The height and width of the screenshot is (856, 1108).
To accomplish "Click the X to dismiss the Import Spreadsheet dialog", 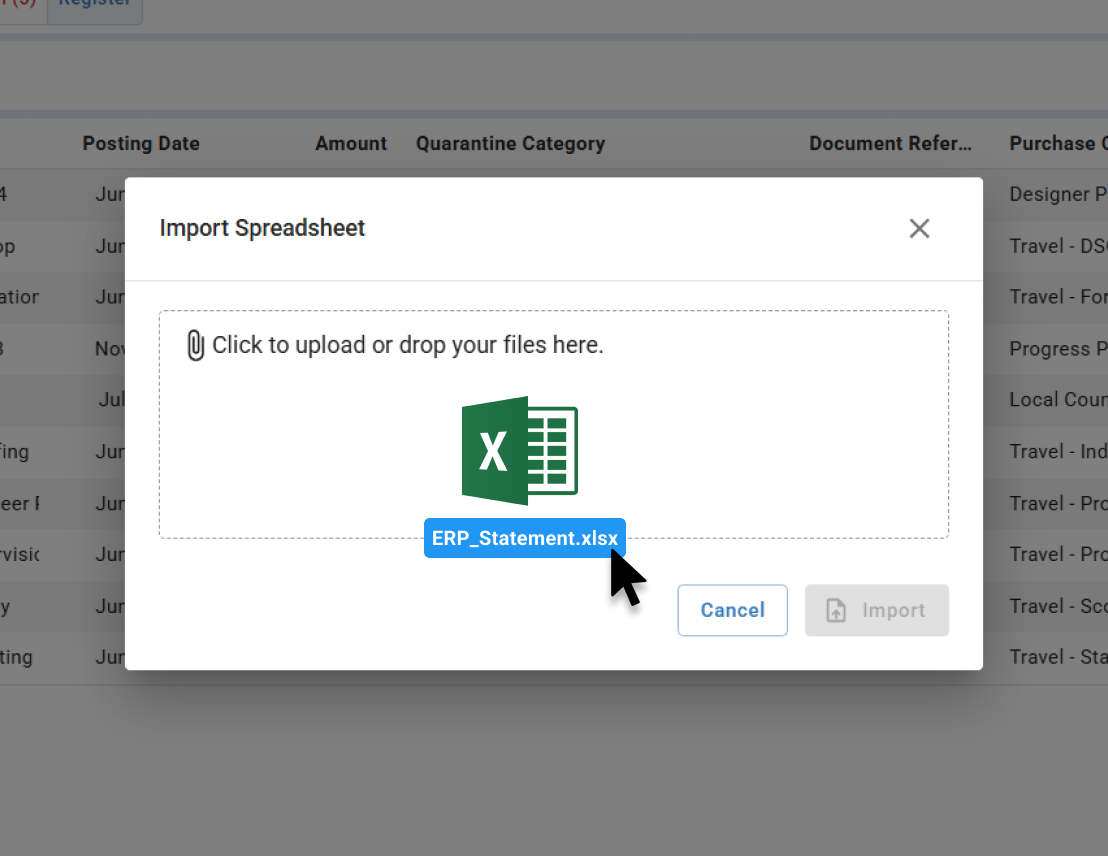I will click(919, 228).
